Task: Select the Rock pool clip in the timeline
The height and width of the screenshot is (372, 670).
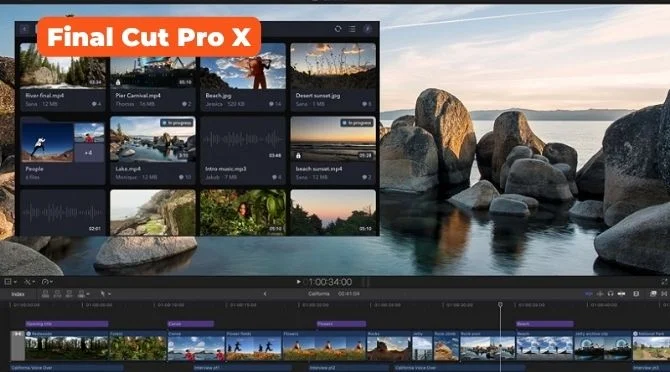Action: (x=487, y=346)
